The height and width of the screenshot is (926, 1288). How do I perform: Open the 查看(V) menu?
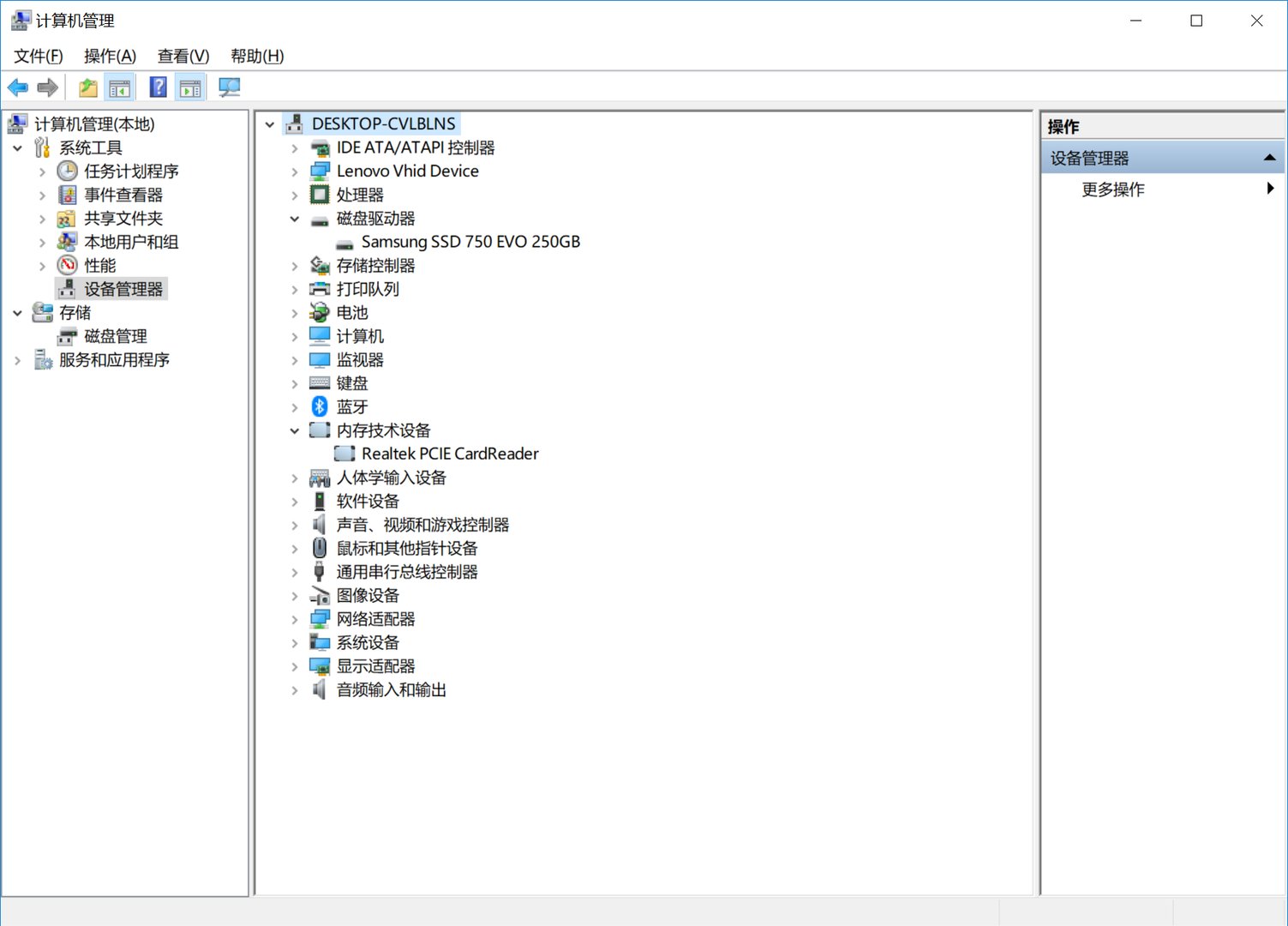tap(183, 57)
